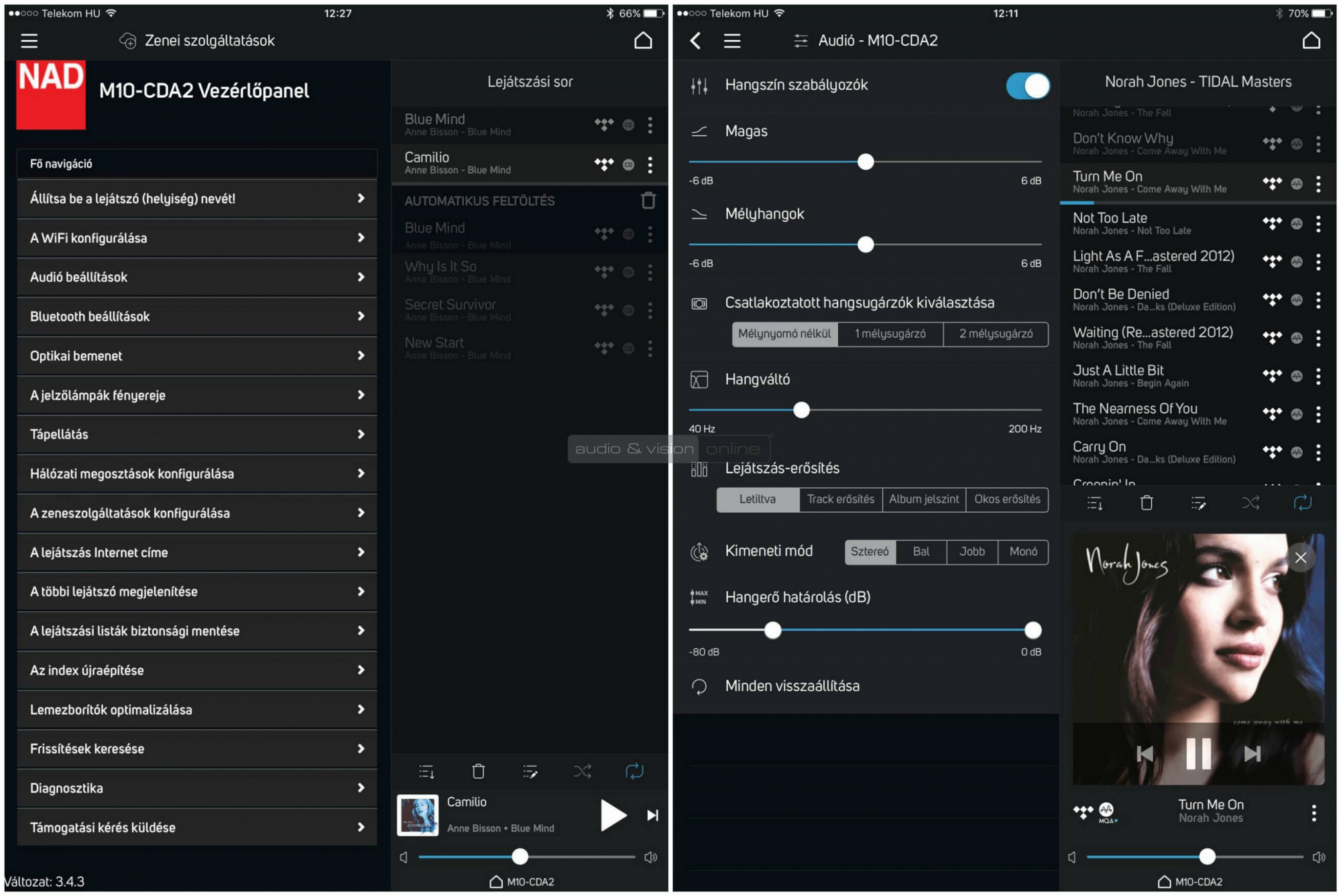Open A többi lejátszó megjelenítése
This screenshot has width=1341, height=896.
click(x=196, y=592)
